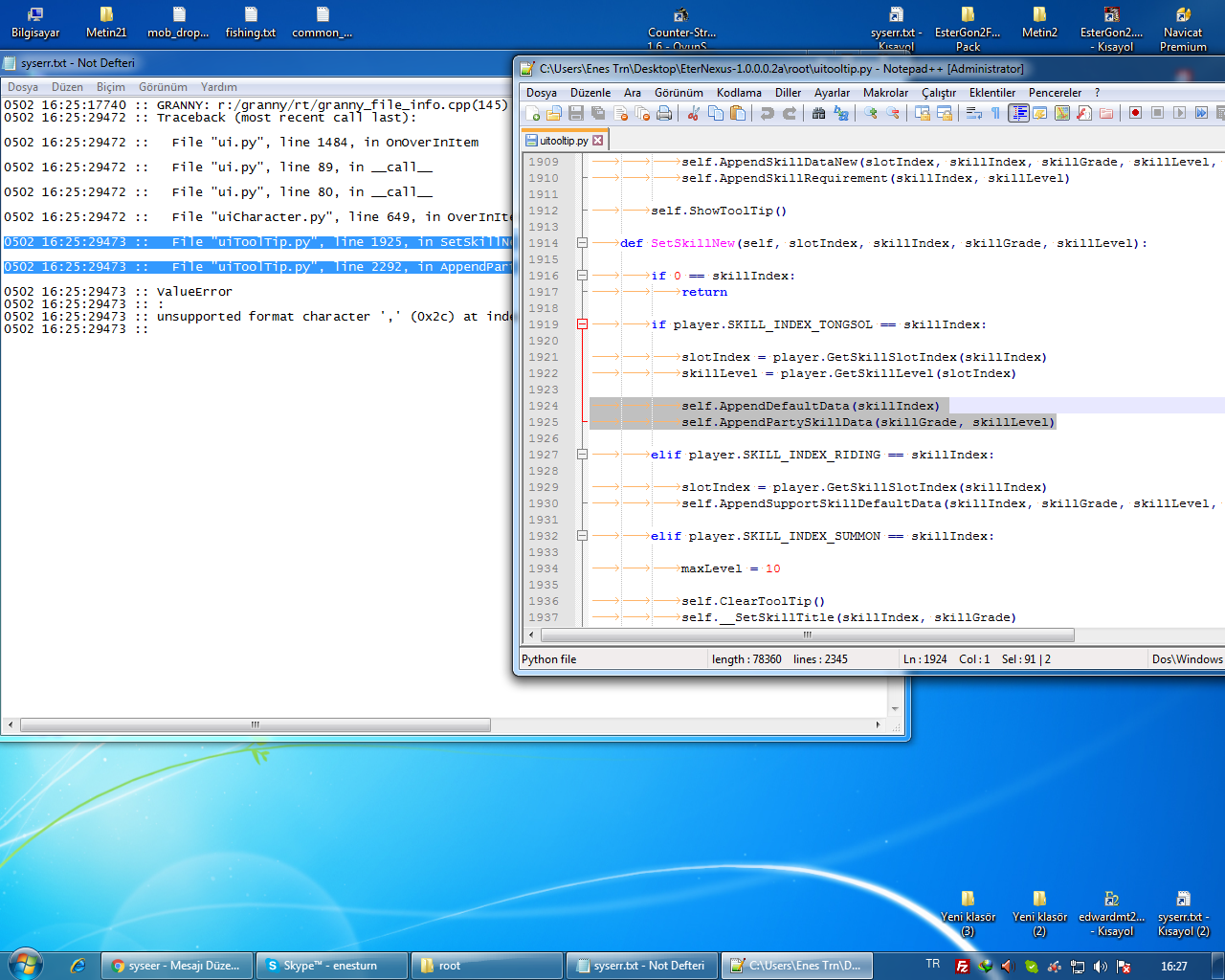This screenshot has height=980, width=1225.
Task: Collapse the SKILL_INDEX_SUMMON fold at line 1932
Action: (582, 536)
